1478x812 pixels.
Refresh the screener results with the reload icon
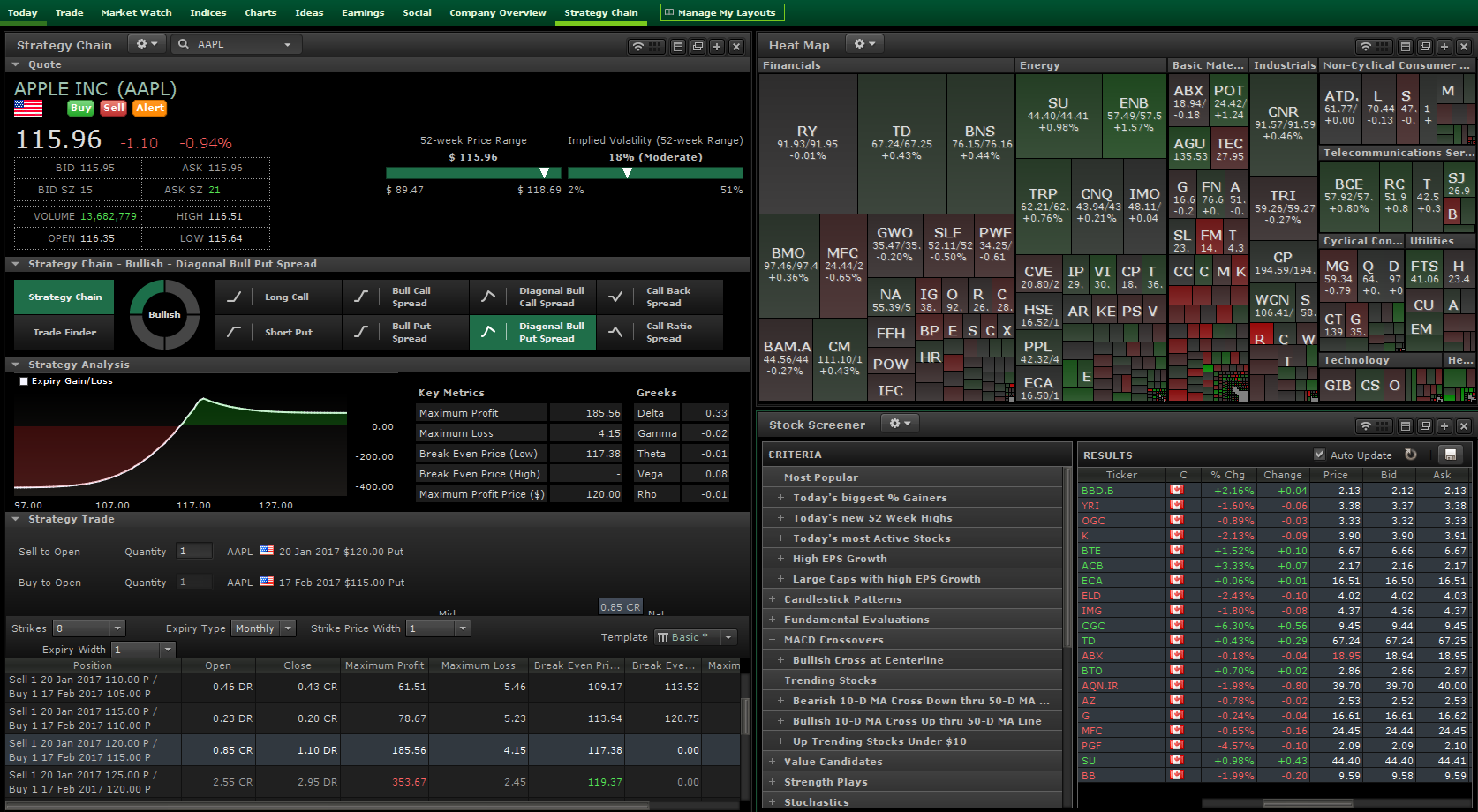1411,455
